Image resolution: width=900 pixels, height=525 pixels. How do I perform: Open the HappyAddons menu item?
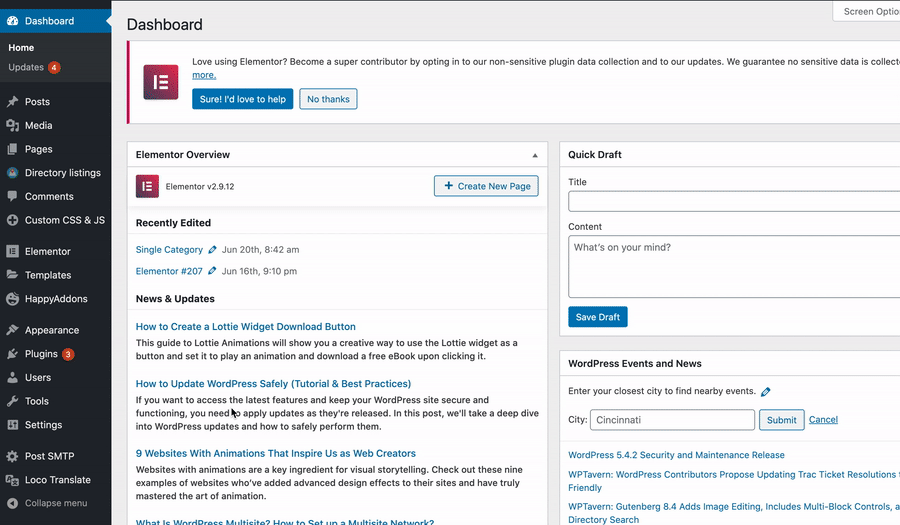[x=56, y=299]
